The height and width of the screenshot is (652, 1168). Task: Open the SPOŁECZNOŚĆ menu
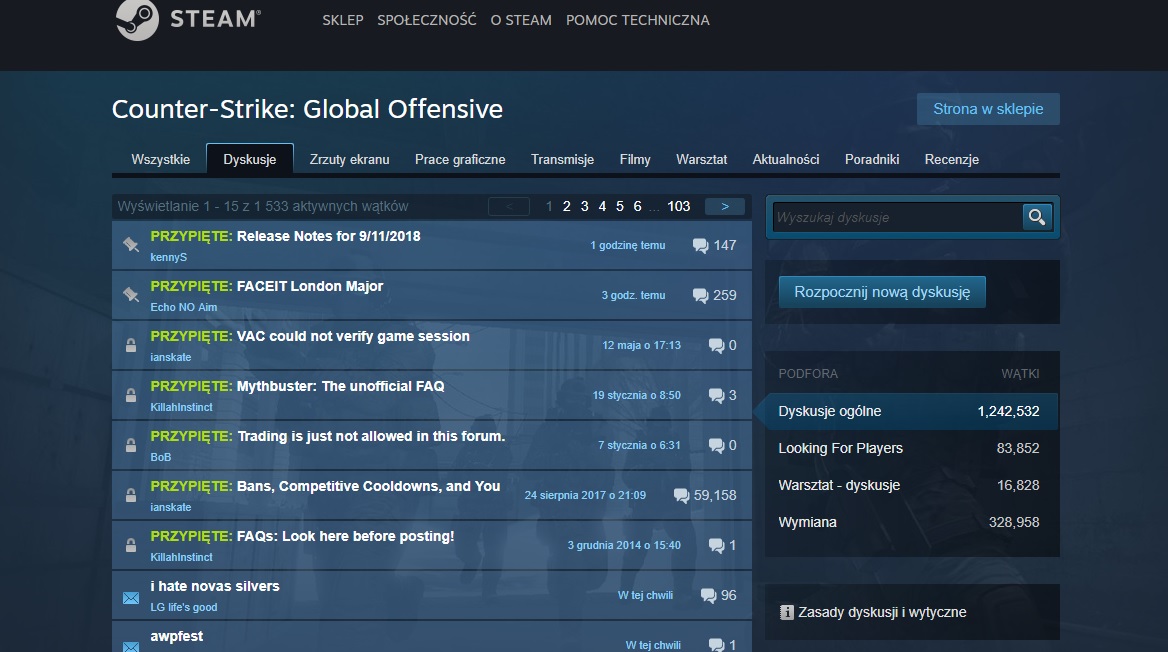[x=427, y=20]
